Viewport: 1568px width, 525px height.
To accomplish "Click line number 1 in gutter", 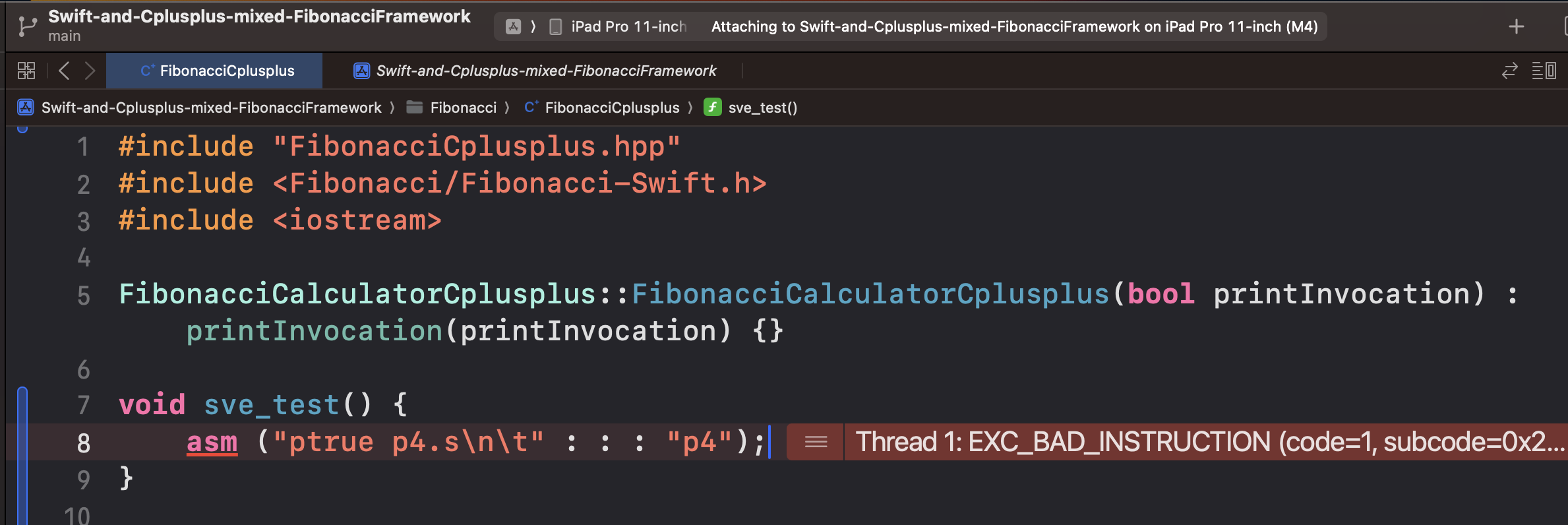I will pyautogui.click(x=83, y=146).
